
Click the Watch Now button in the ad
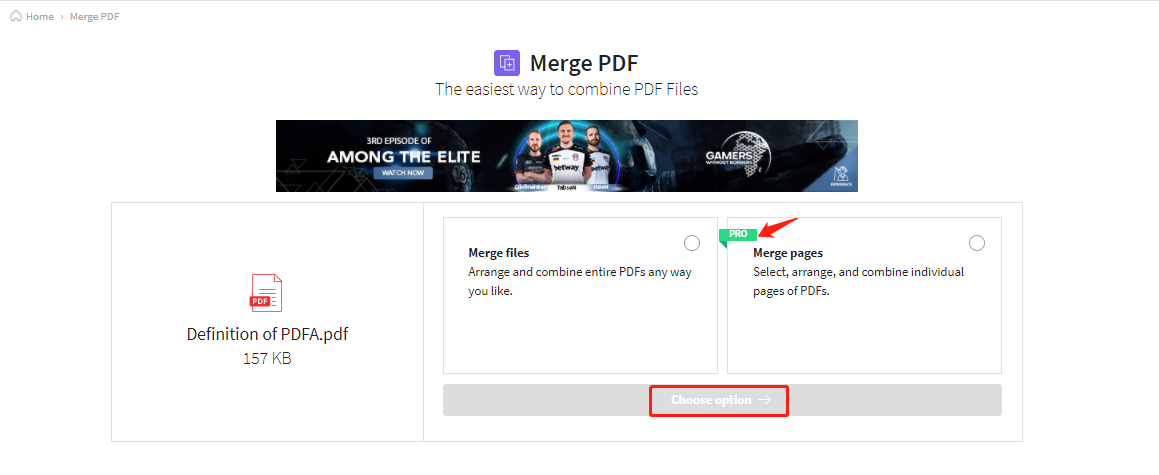point(404,173)
